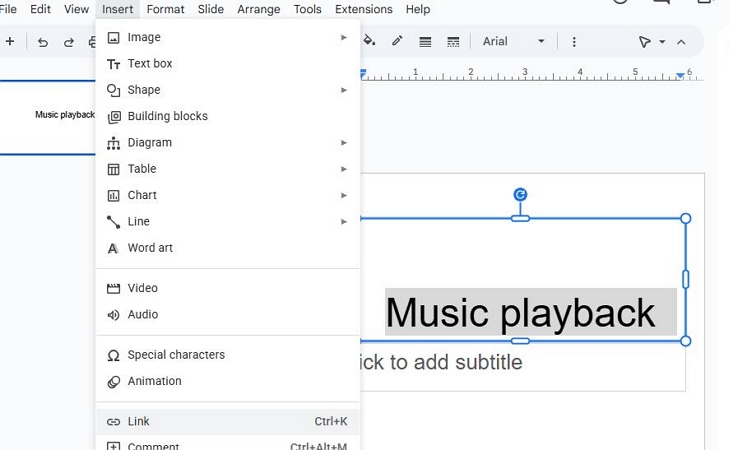Open the File menu

tap(8, 9)
